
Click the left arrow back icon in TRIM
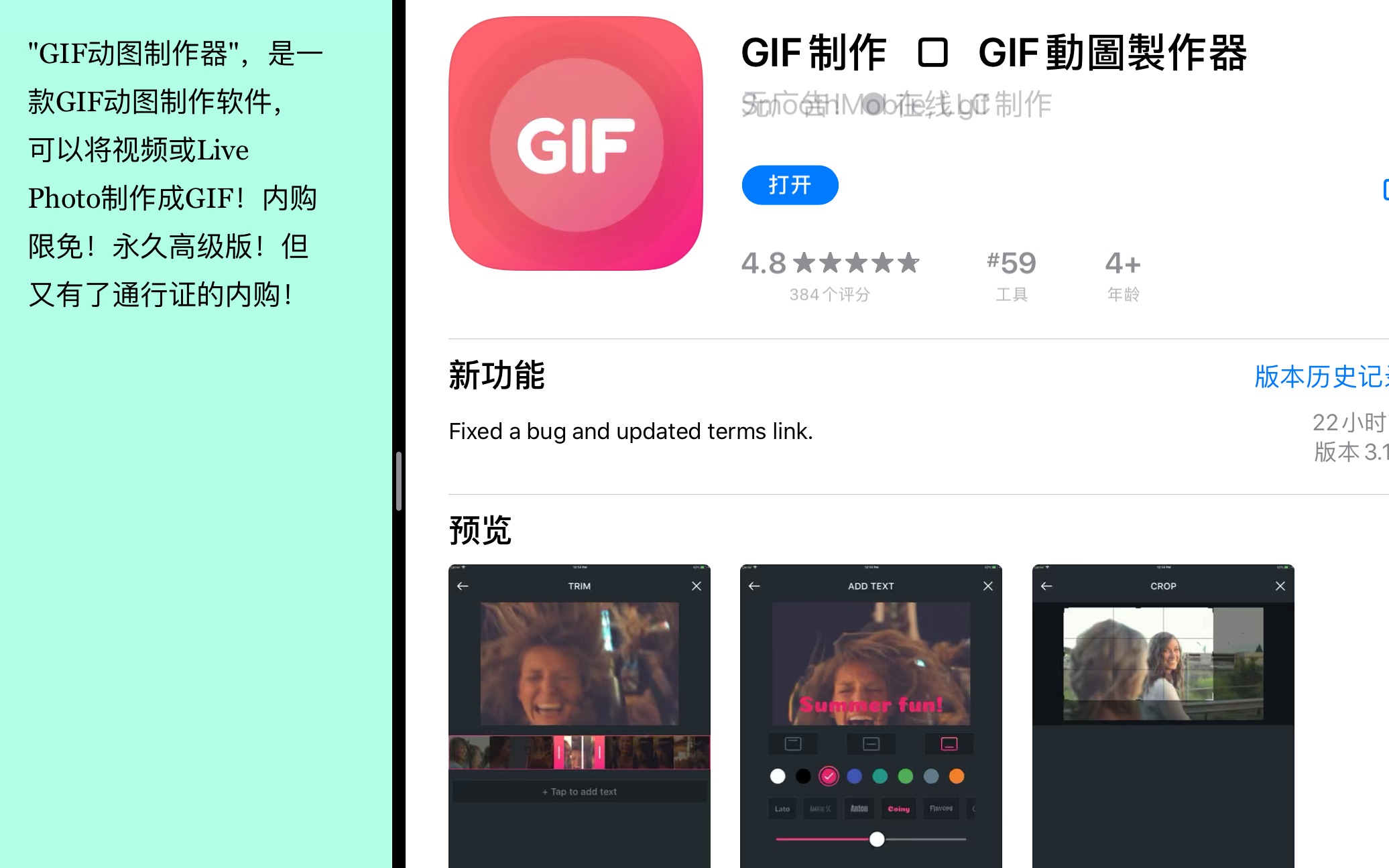(462, 586)
